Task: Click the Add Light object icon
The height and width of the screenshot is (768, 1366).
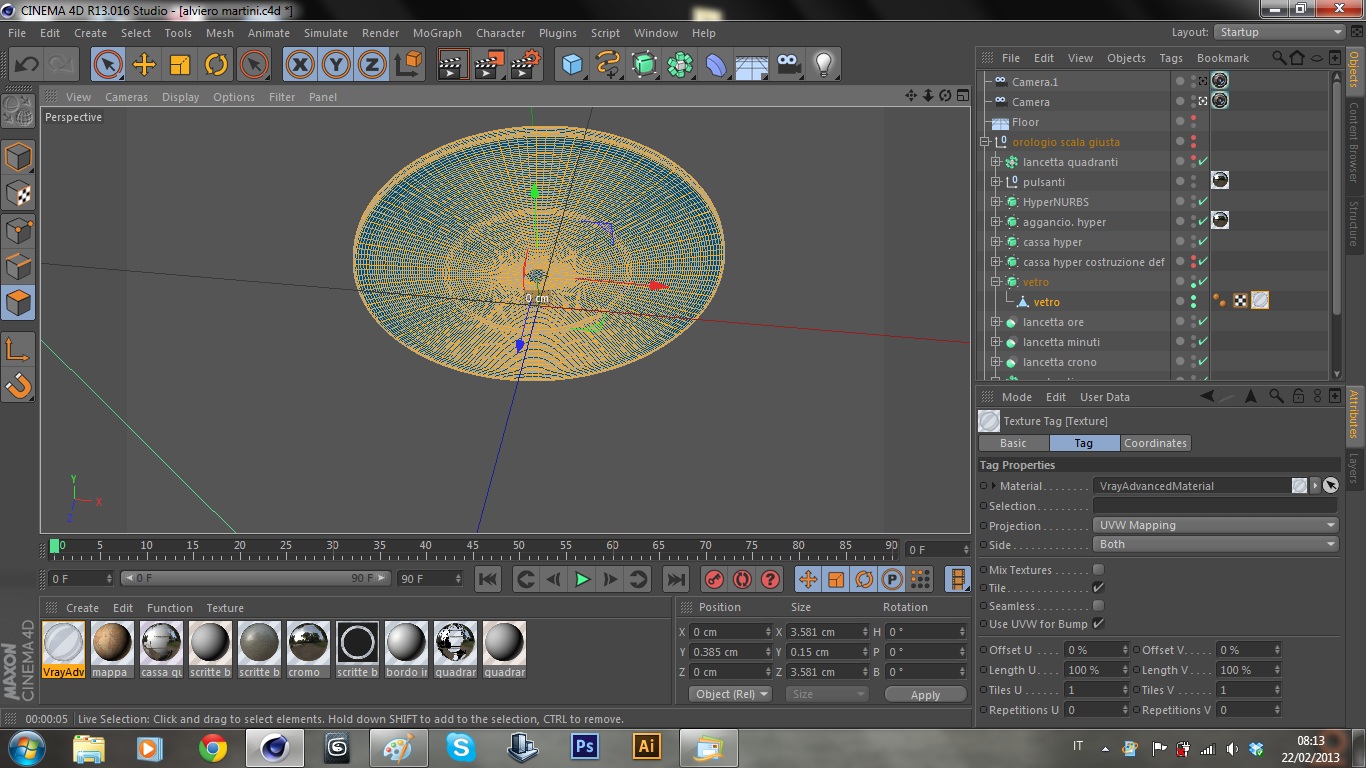Action: coord(823,65)
